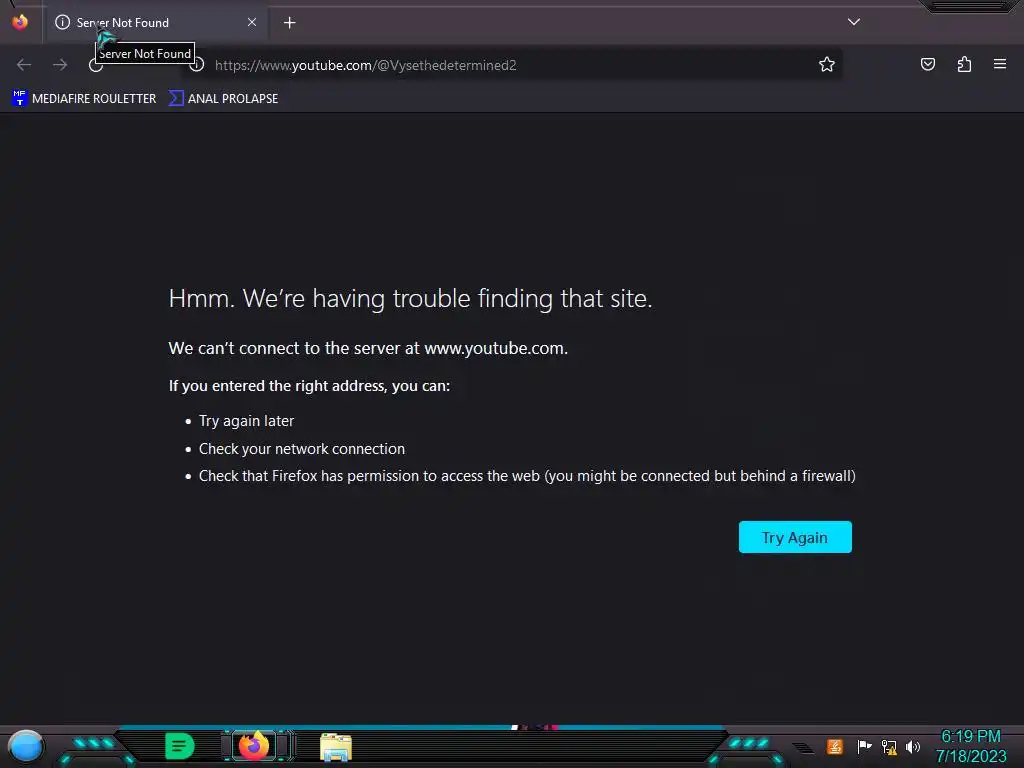This screenshot has width=1024, height=768.
Task: Open the Windows Start orb
Action: [26, 746]
